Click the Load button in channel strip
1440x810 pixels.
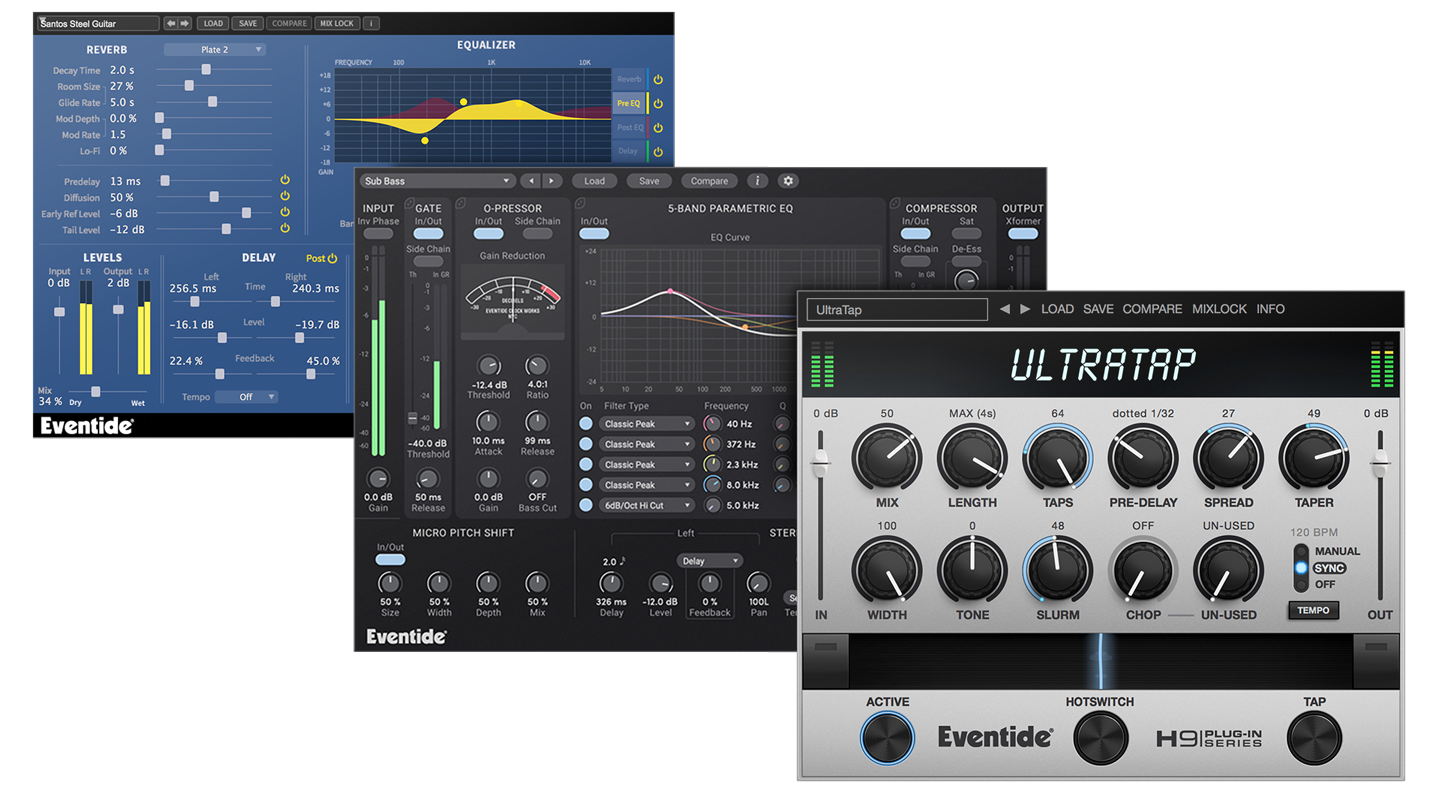click(x=594, y=181)
